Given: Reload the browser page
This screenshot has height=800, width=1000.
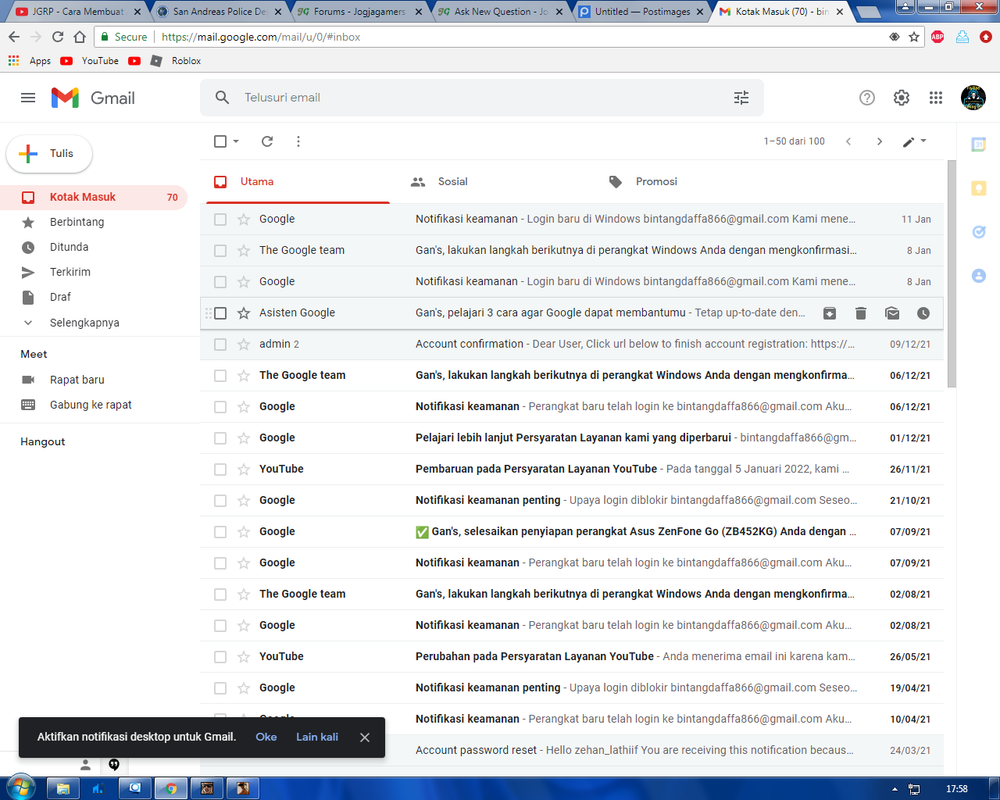Looking at the screenshot, I should click(x=57, y=37).
